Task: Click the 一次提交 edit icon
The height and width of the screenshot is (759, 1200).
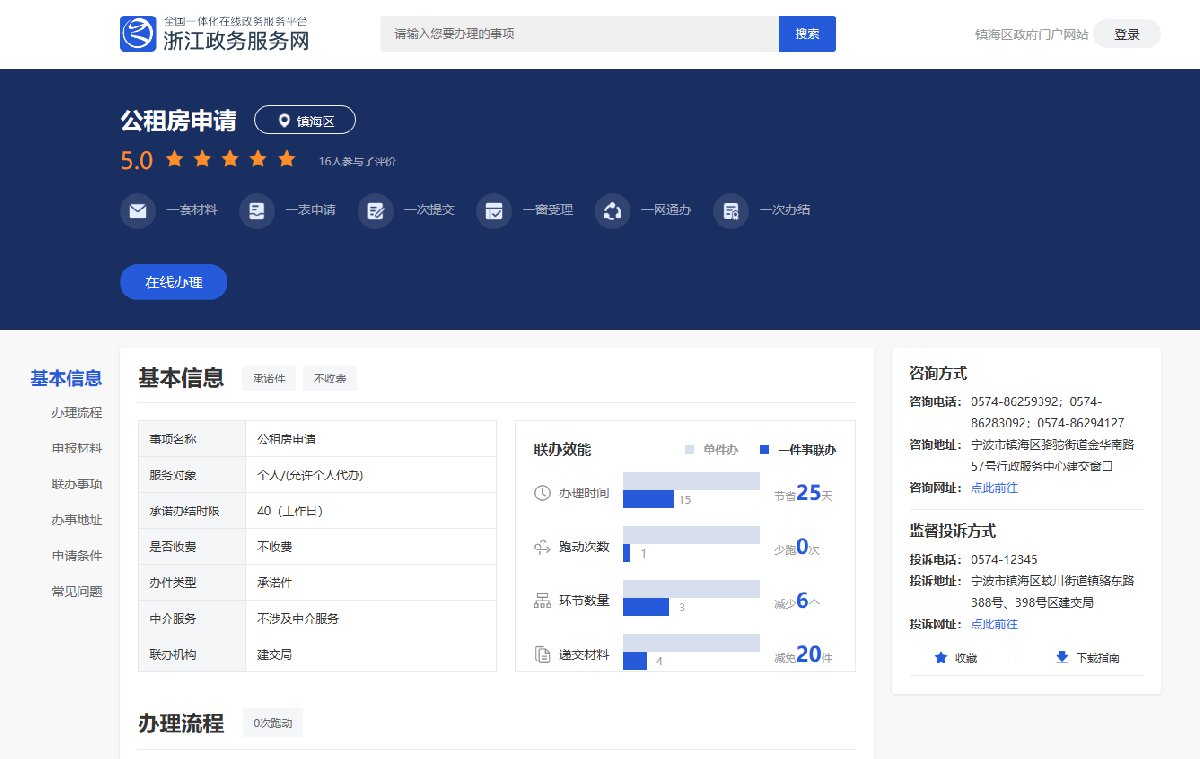Action: pyautogui.click(x=376, y=211)
